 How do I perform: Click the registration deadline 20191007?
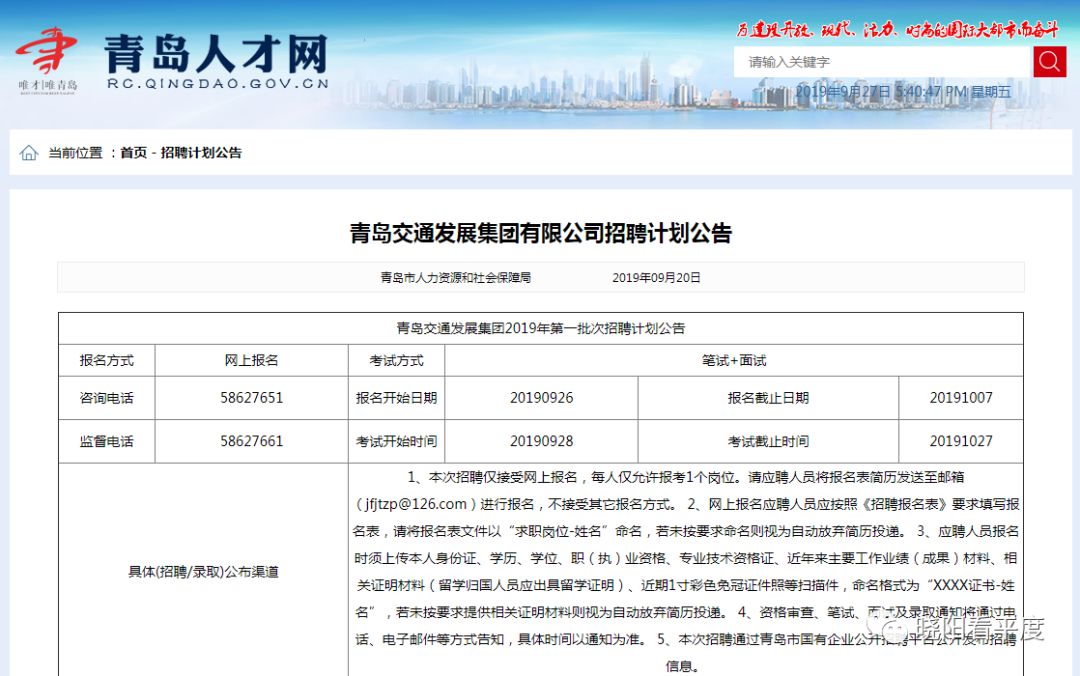(x=961, y=398)
